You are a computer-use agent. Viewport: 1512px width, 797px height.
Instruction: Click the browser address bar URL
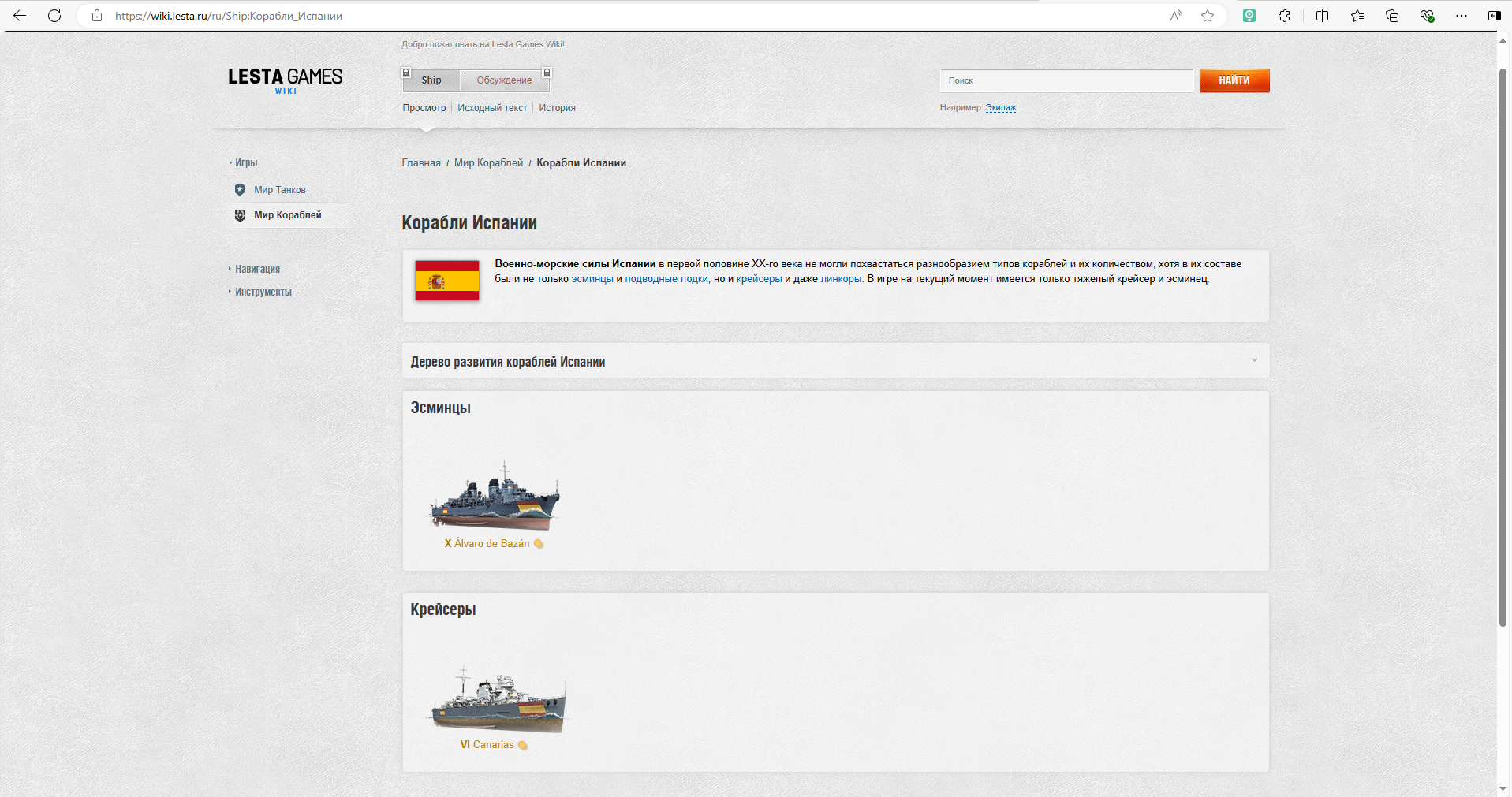coord(229,16)
